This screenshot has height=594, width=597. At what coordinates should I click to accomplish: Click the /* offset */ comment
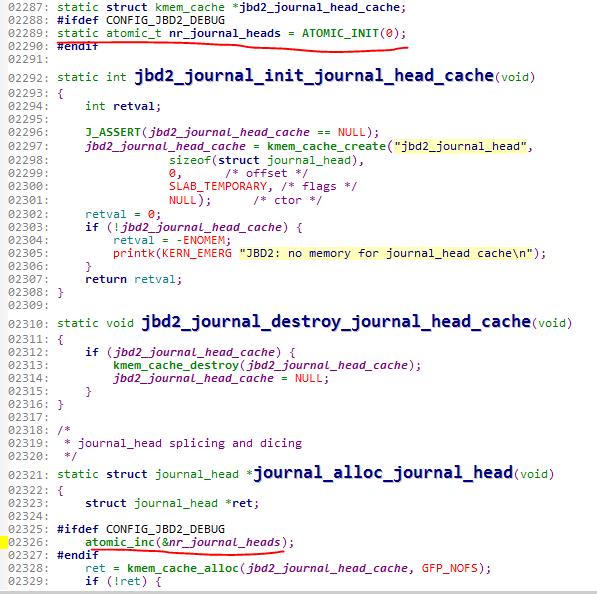tap(266, 173)
